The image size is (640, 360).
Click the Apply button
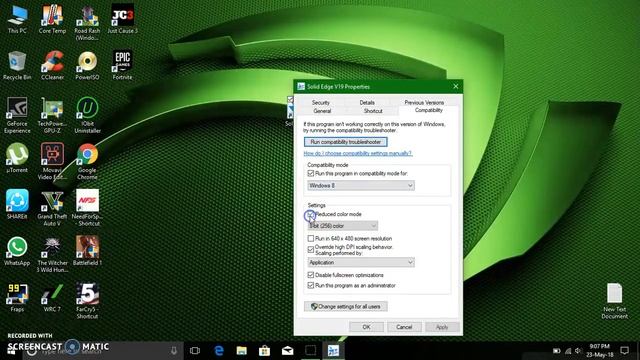(442, 327)
